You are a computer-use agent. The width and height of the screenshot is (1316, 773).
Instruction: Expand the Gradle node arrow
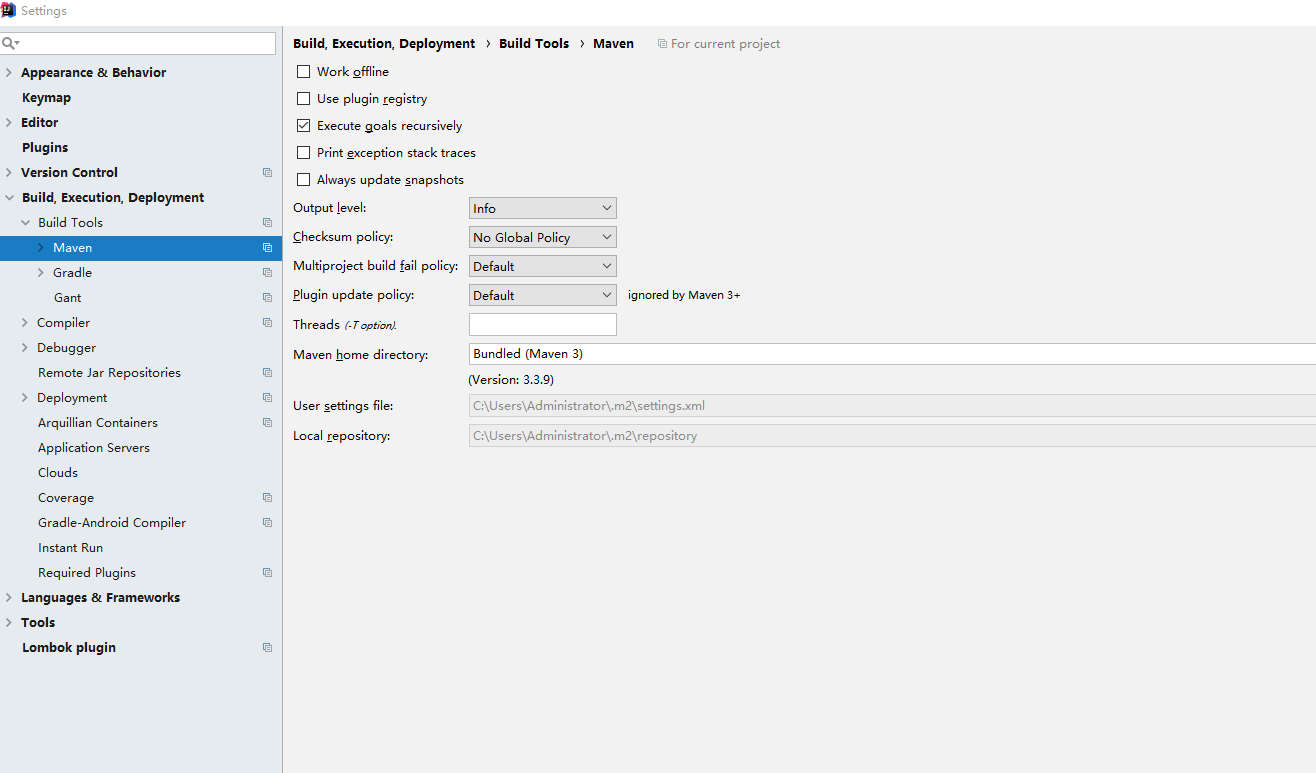[41, 273]
